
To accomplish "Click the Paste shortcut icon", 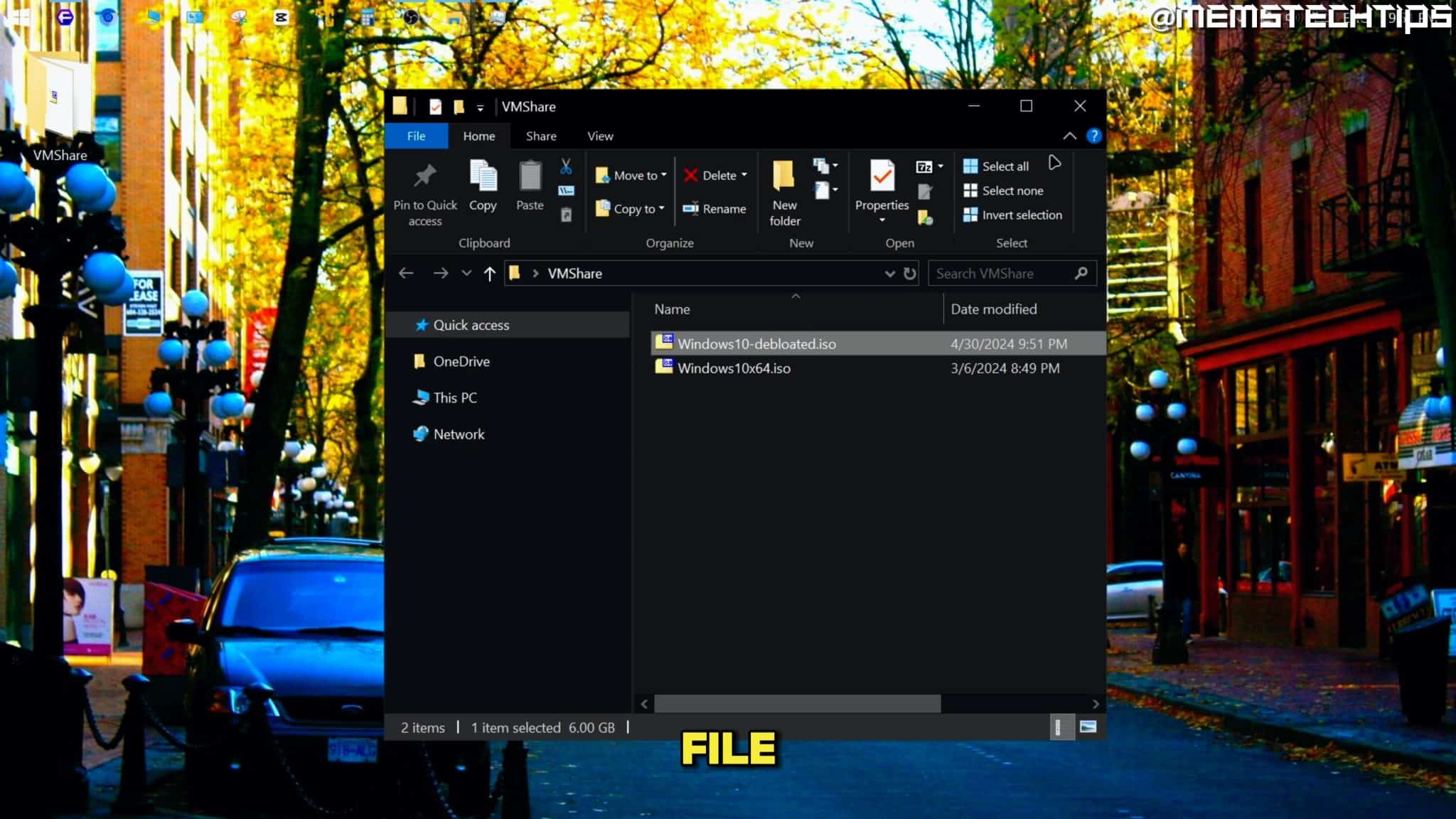I will (566, 215).
